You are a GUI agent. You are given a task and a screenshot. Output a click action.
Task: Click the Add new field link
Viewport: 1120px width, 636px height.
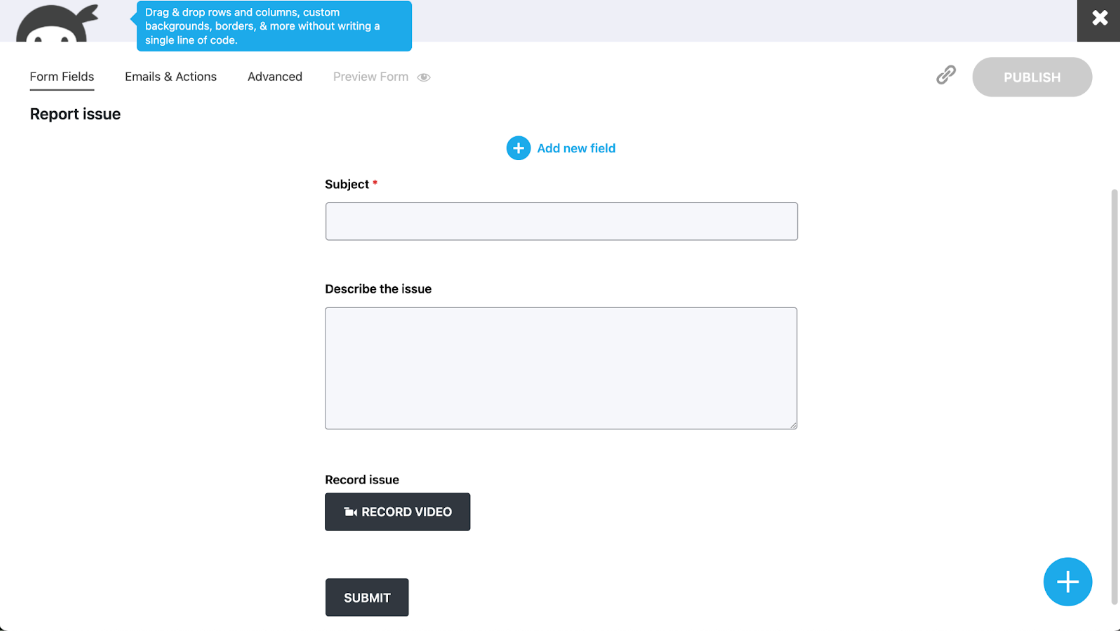tap(576, 147)
